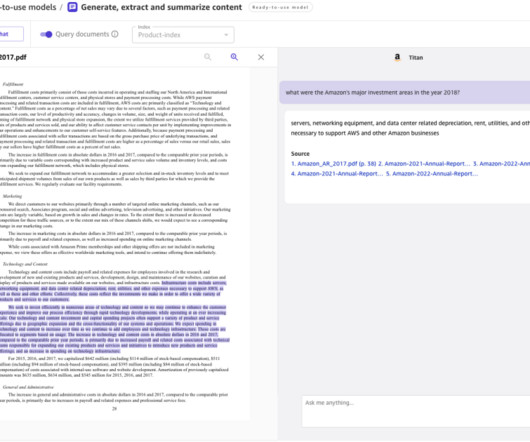Toggle the Query documents switch
The image size is (530, 442).
pos(46,34)
